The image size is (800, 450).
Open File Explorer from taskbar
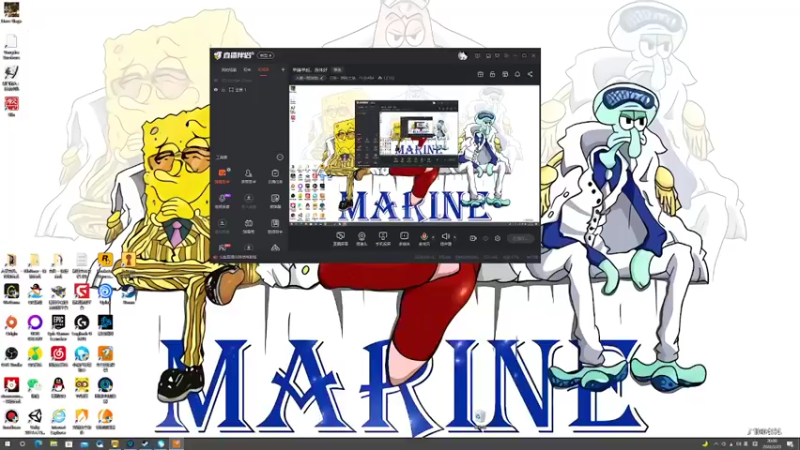click(54, 444)
